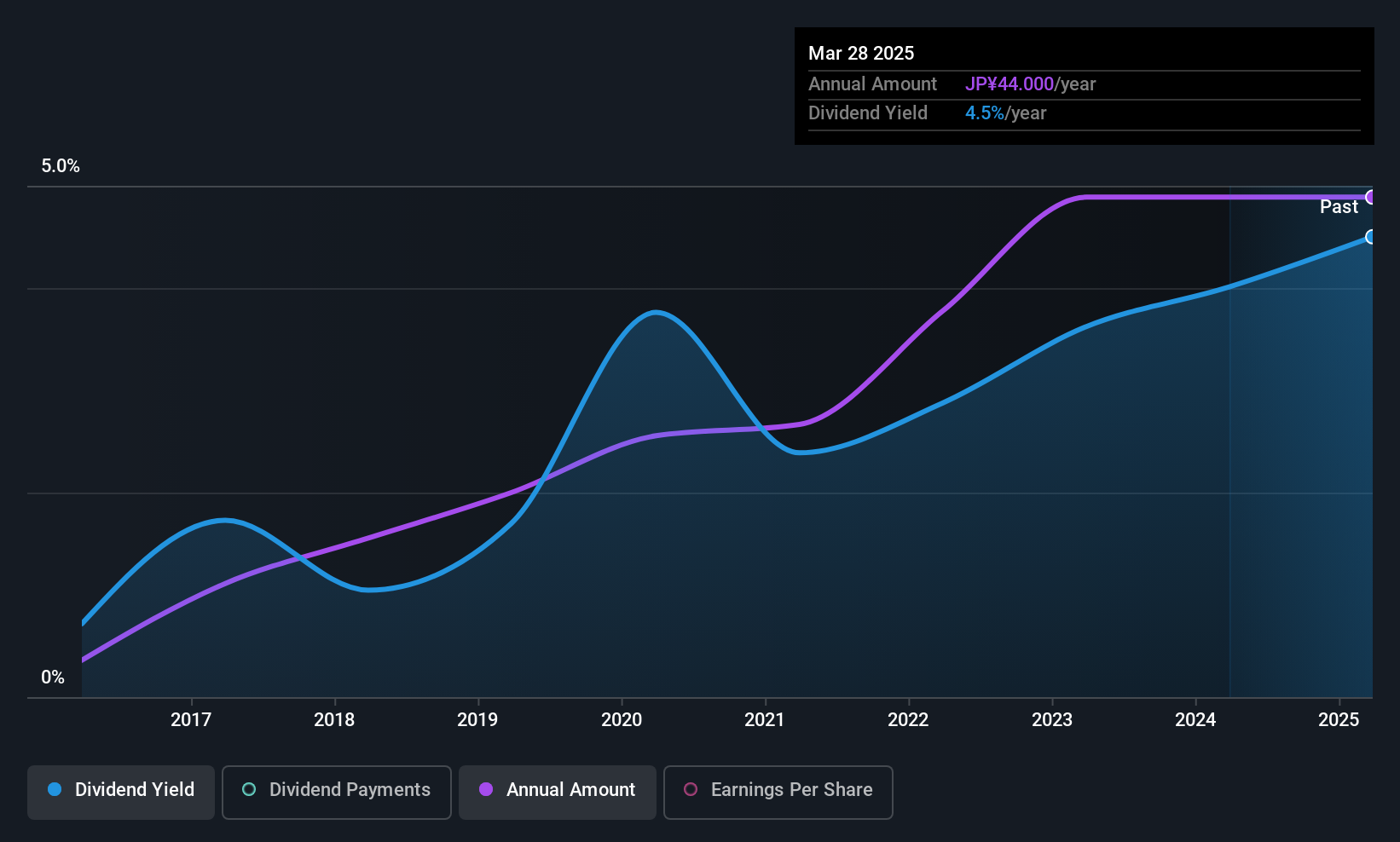Click the 5.0% y-axis label
The width and height of the screenshot is (1400, 842).
coord(61,166)
